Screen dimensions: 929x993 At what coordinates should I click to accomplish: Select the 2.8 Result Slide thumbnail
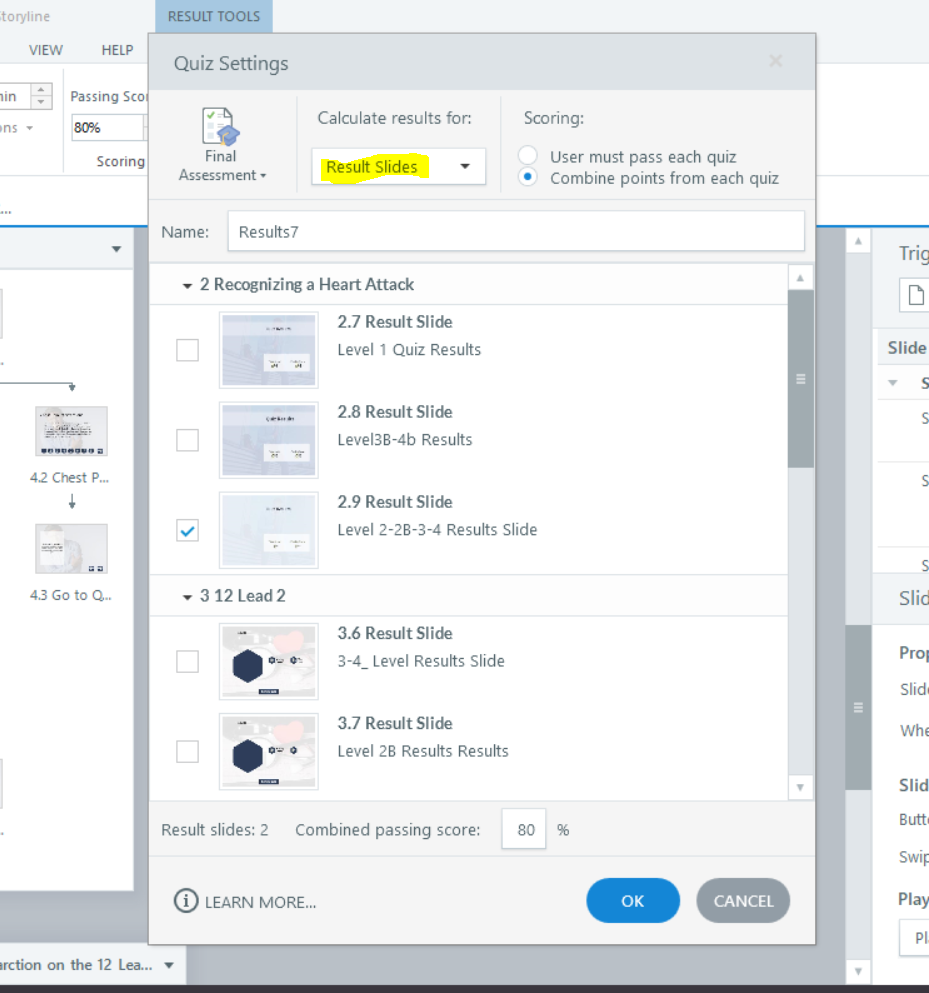(269, 440)
